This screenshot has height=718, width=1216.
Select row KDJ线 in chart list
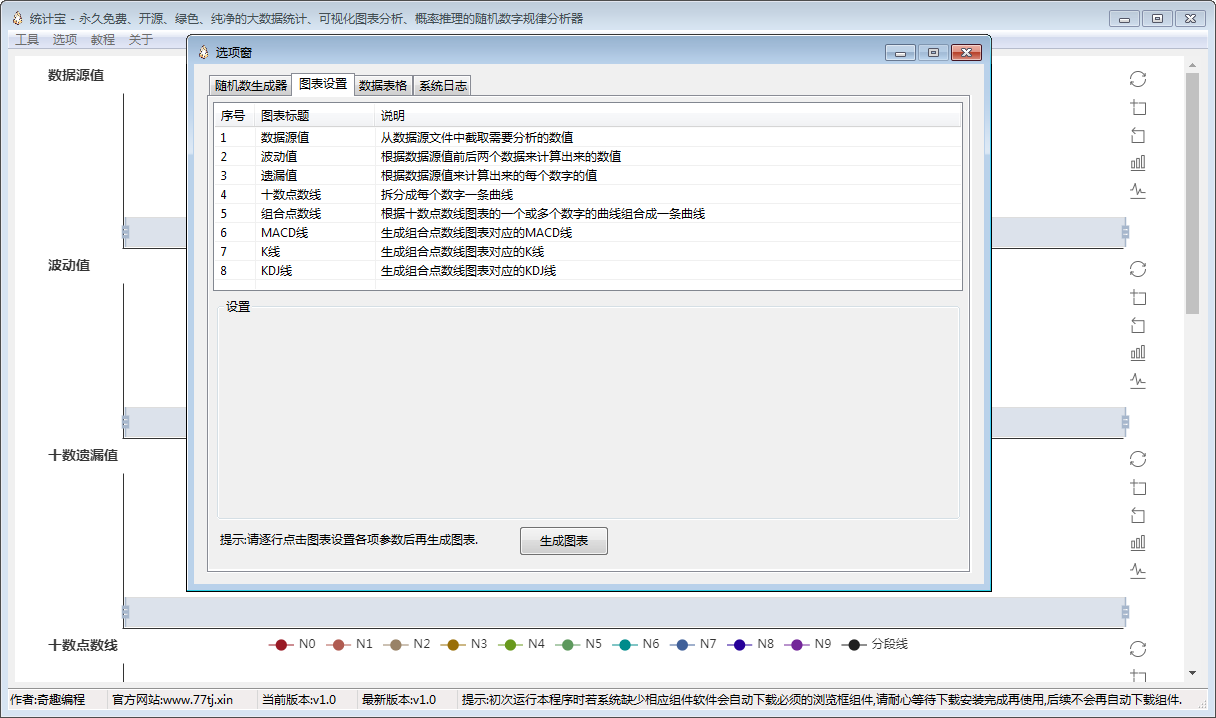(588, 270)
